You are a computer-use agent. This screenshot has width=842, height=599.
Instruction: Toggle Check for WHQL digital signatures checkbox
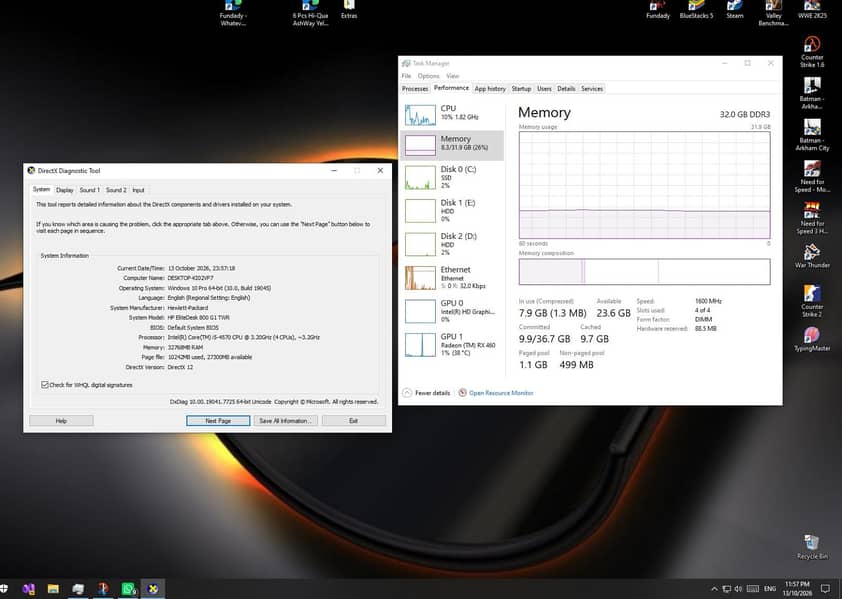click(45, 385)
